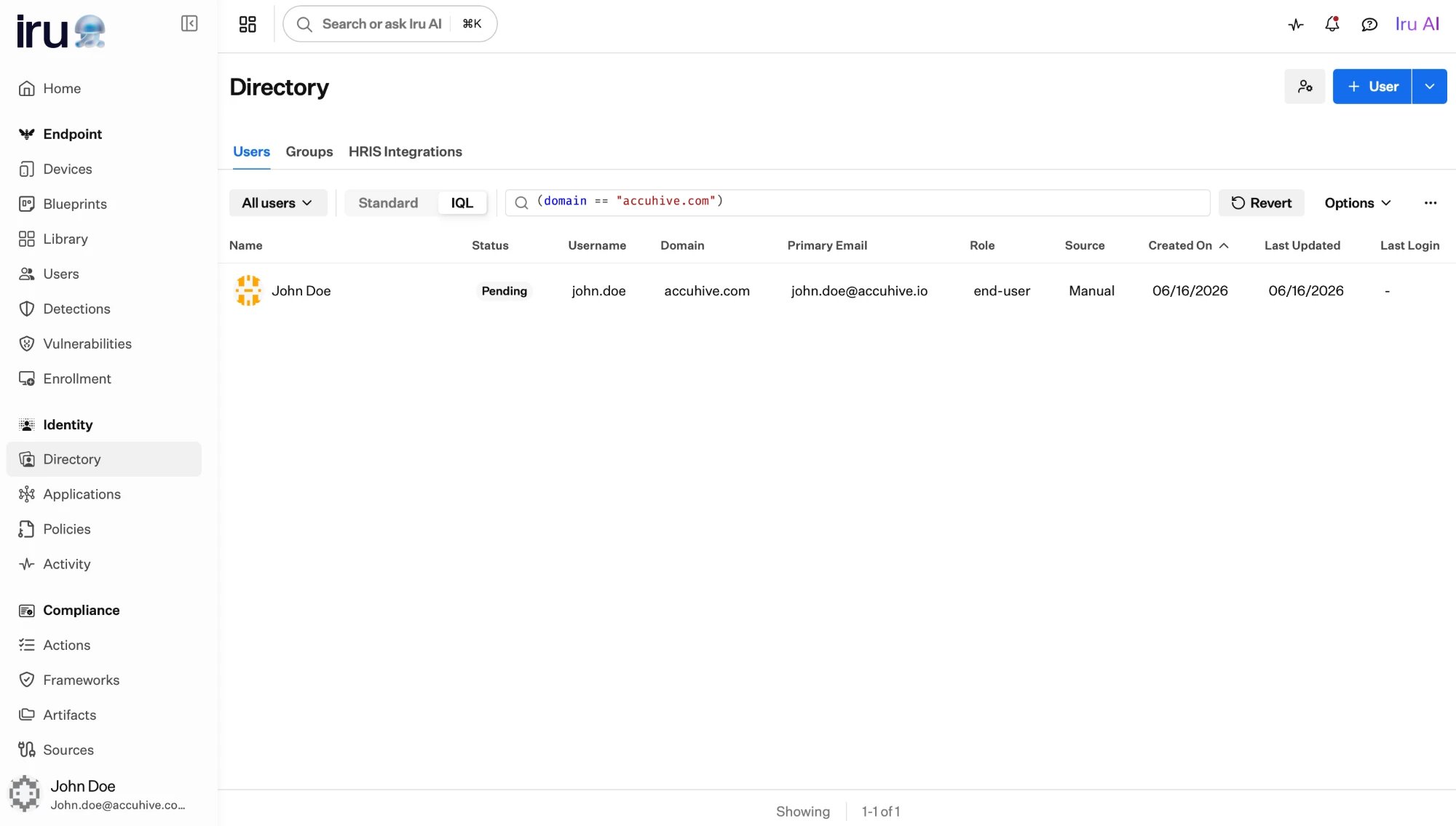Open Applications in the sidebar
Image resolution: width=1456 pixels, height=826 pixels.
(104, 494)
